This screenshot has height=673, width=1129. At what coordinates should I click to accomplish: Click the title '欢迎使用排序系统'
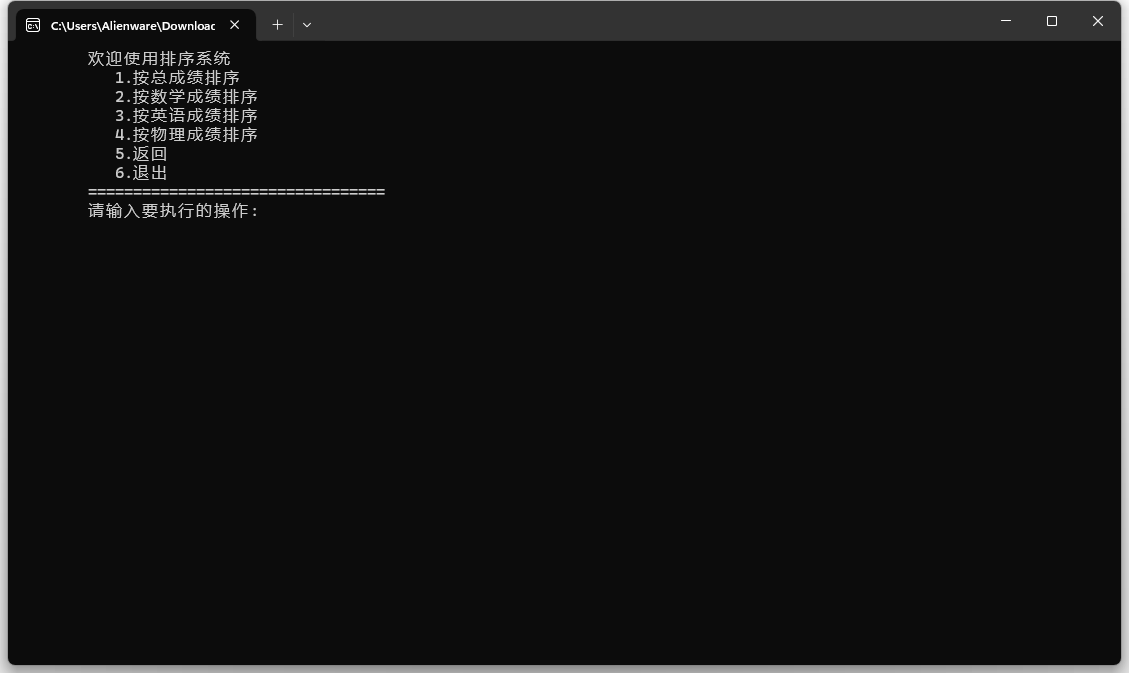pos(159,58)
